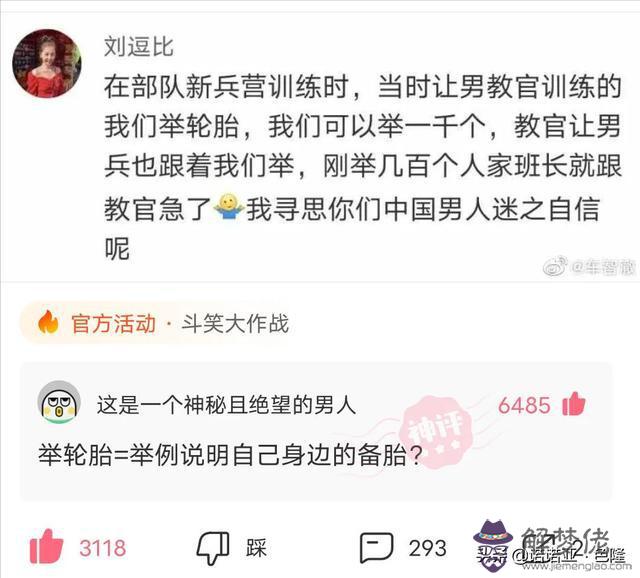Tap the 3118 like count

(x=102, y=548)
